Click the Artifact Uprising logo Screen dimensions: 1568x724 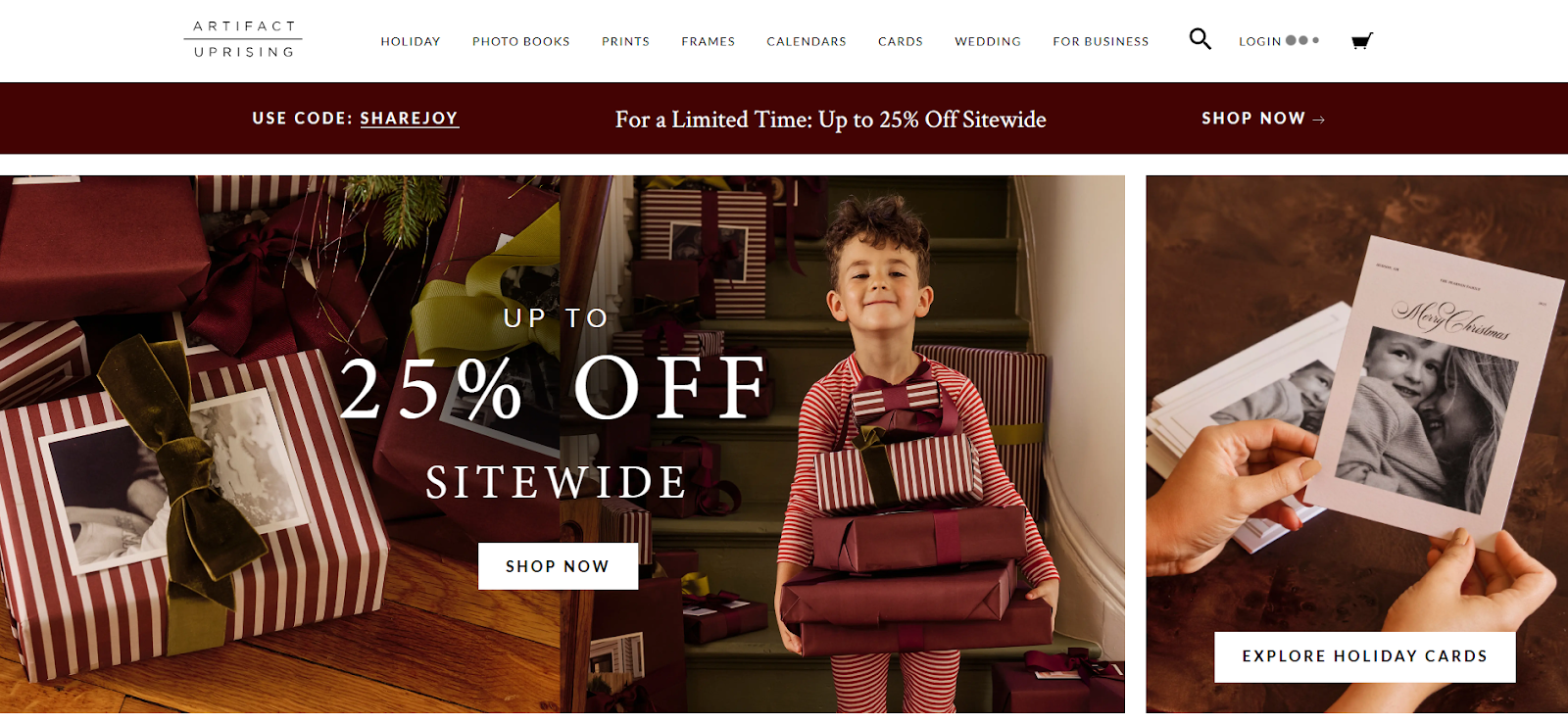click(243, 39)
